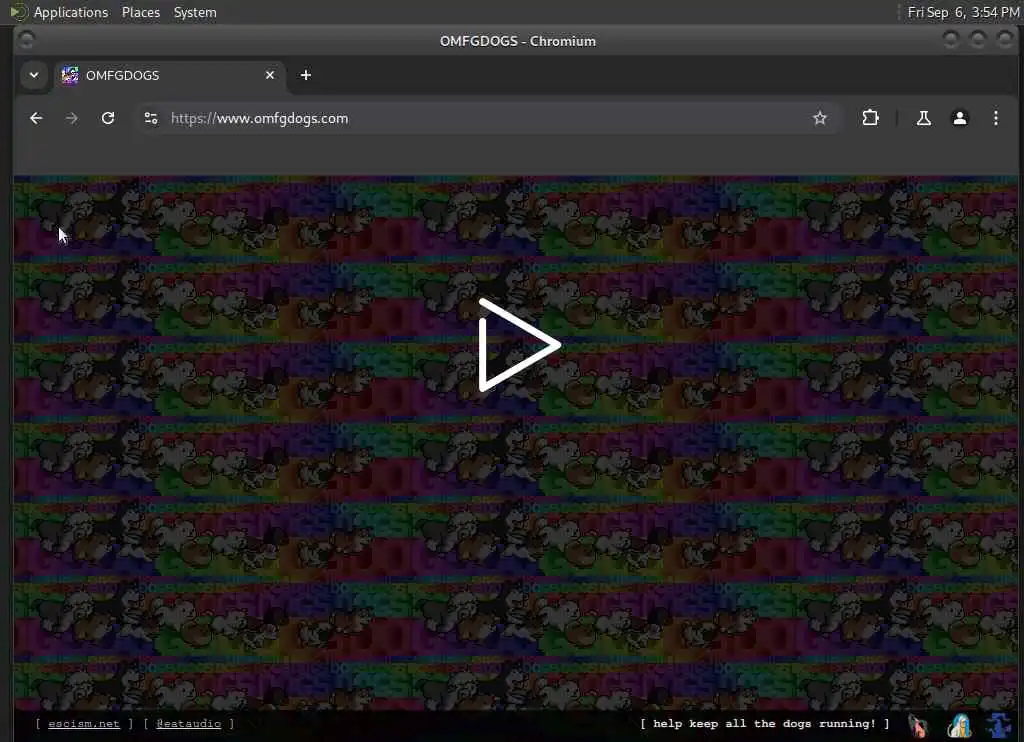The width and height of the screenshot is (1024, 742).
Task: Click the blue-haired character footer icon
Action: (959, 726)
